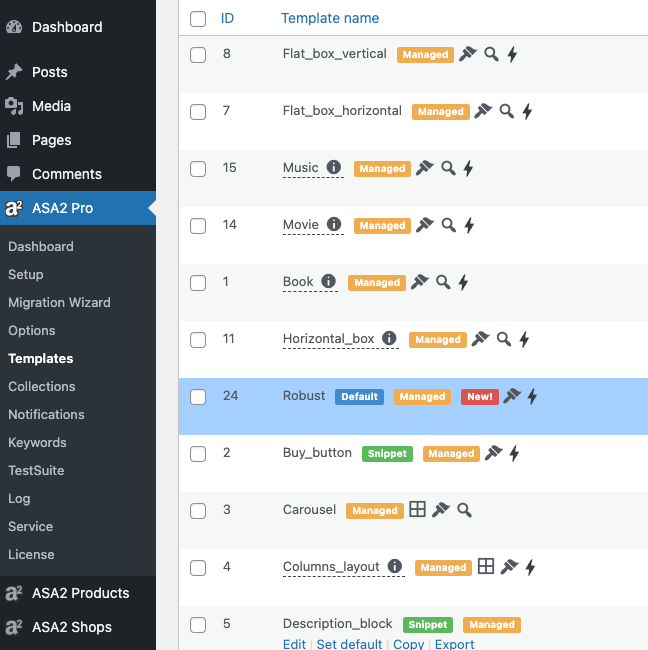Check the box for Robust template
This screenshot has width=648, height=650.
coord(198,397)
